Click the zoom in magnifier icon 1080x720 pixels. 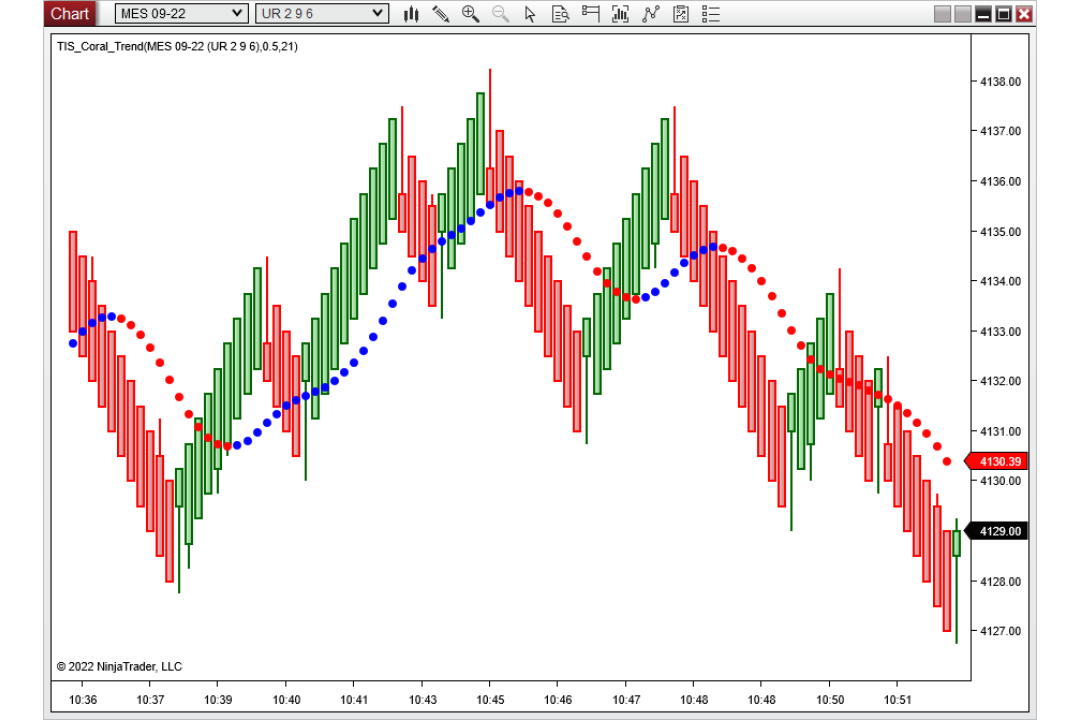(x=470, y=14)
